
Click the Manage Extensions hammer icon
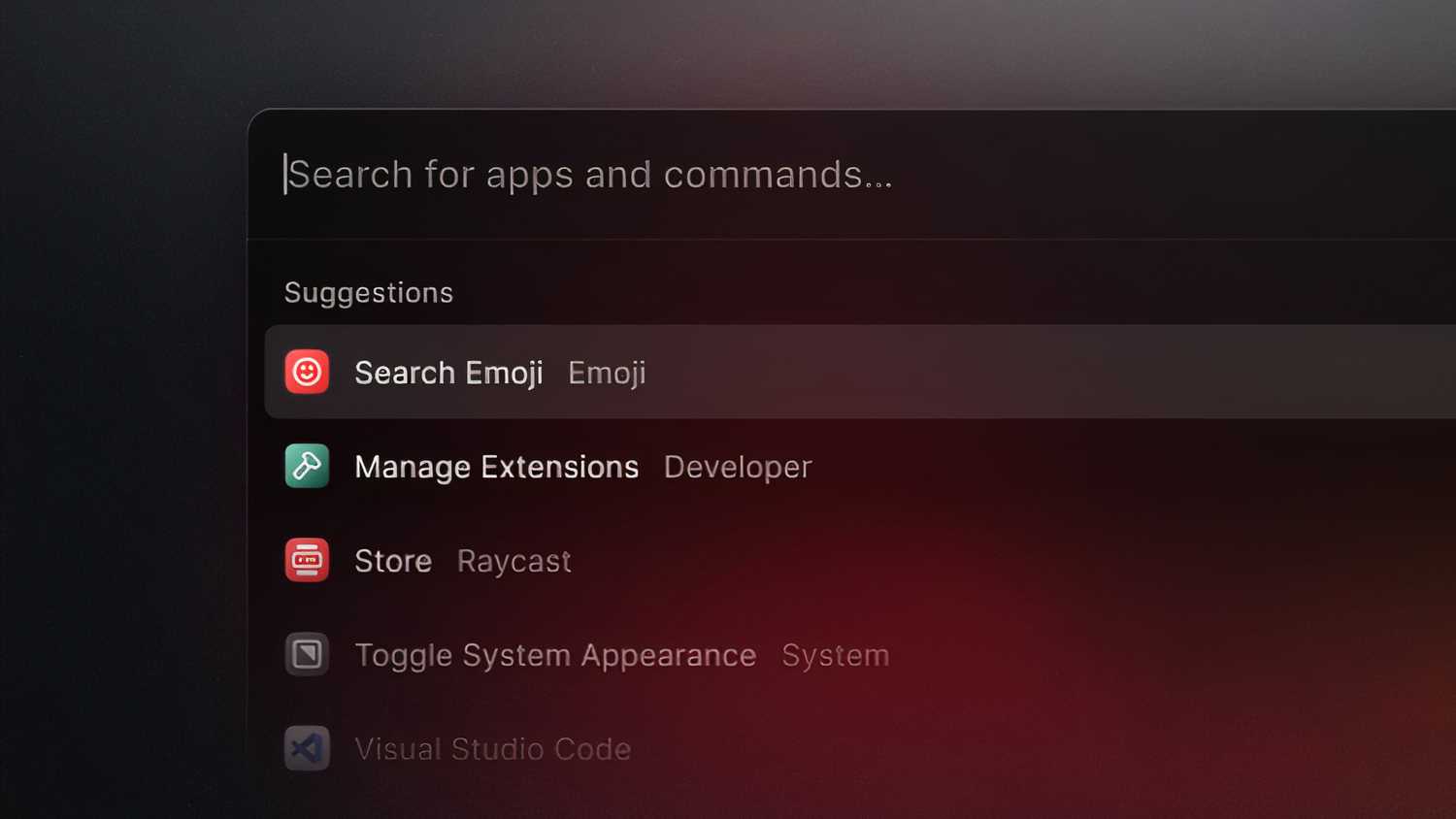pos(306,466)
